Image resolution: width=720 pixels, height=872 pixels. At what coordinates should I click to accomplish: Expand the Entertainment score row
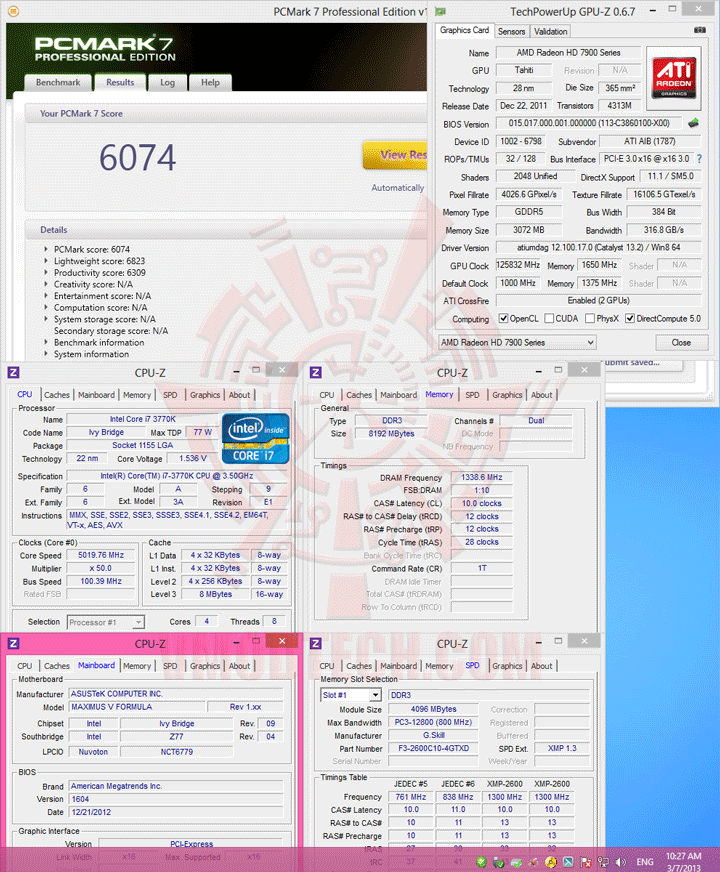click(46, 296)
